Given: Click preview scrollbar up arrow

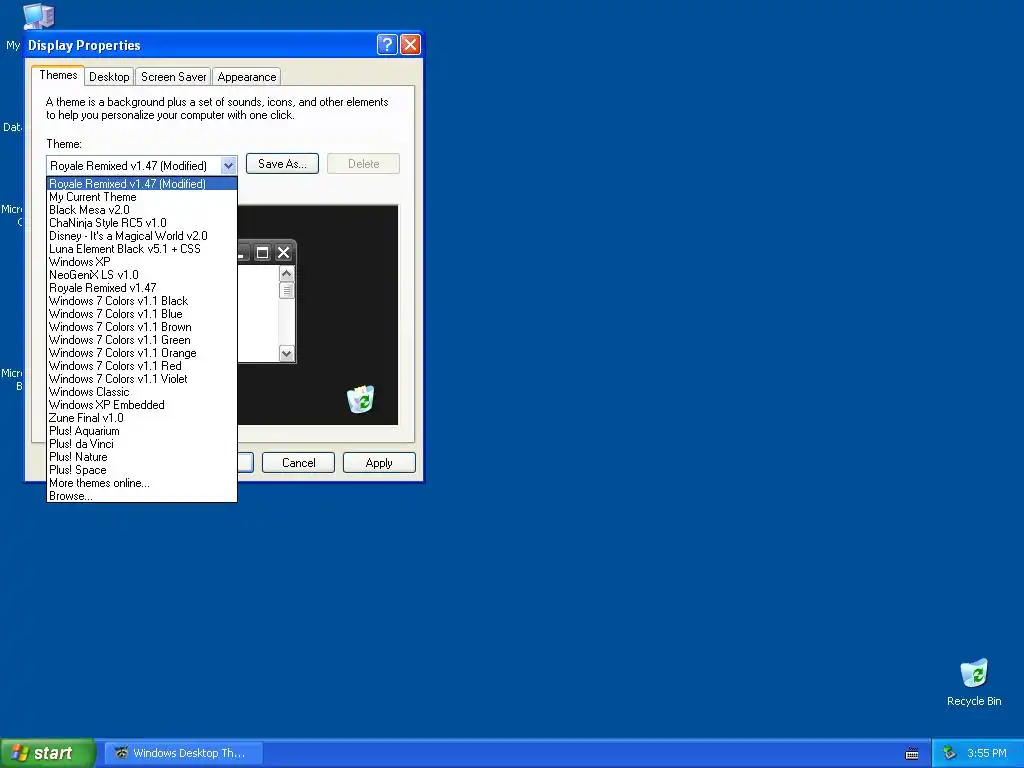Looking at the screenshot, I should 286,274.
